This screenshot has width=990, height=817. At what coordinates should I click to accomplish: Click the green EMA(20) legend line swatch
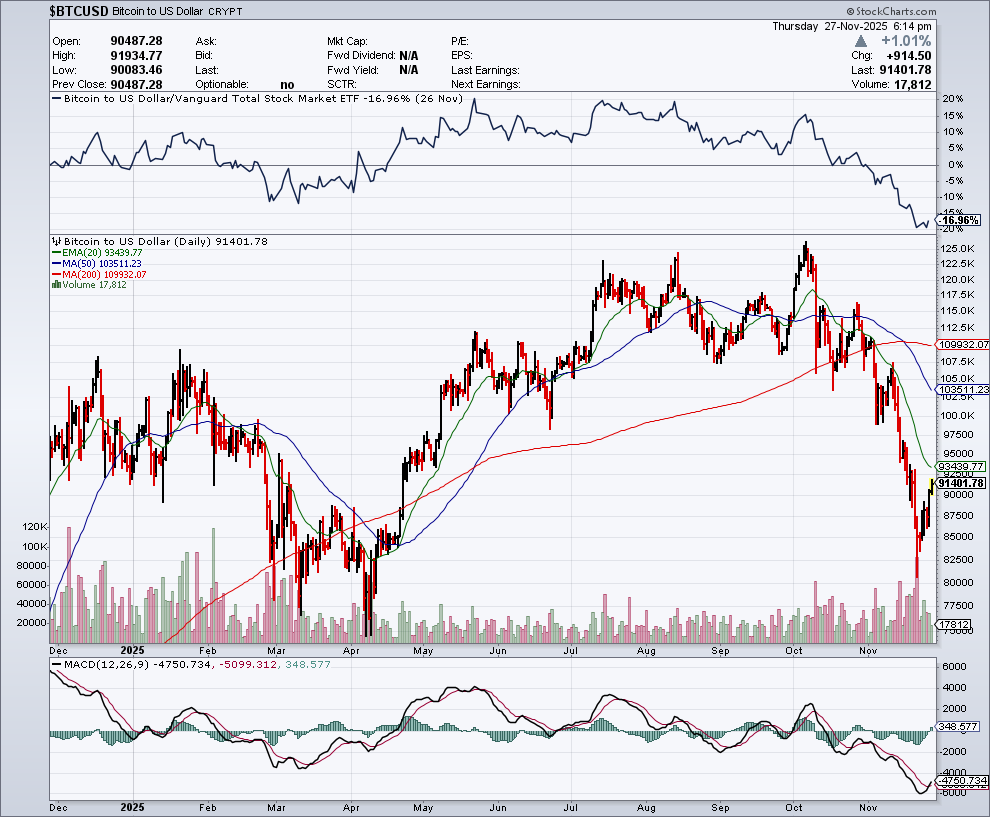55,253
